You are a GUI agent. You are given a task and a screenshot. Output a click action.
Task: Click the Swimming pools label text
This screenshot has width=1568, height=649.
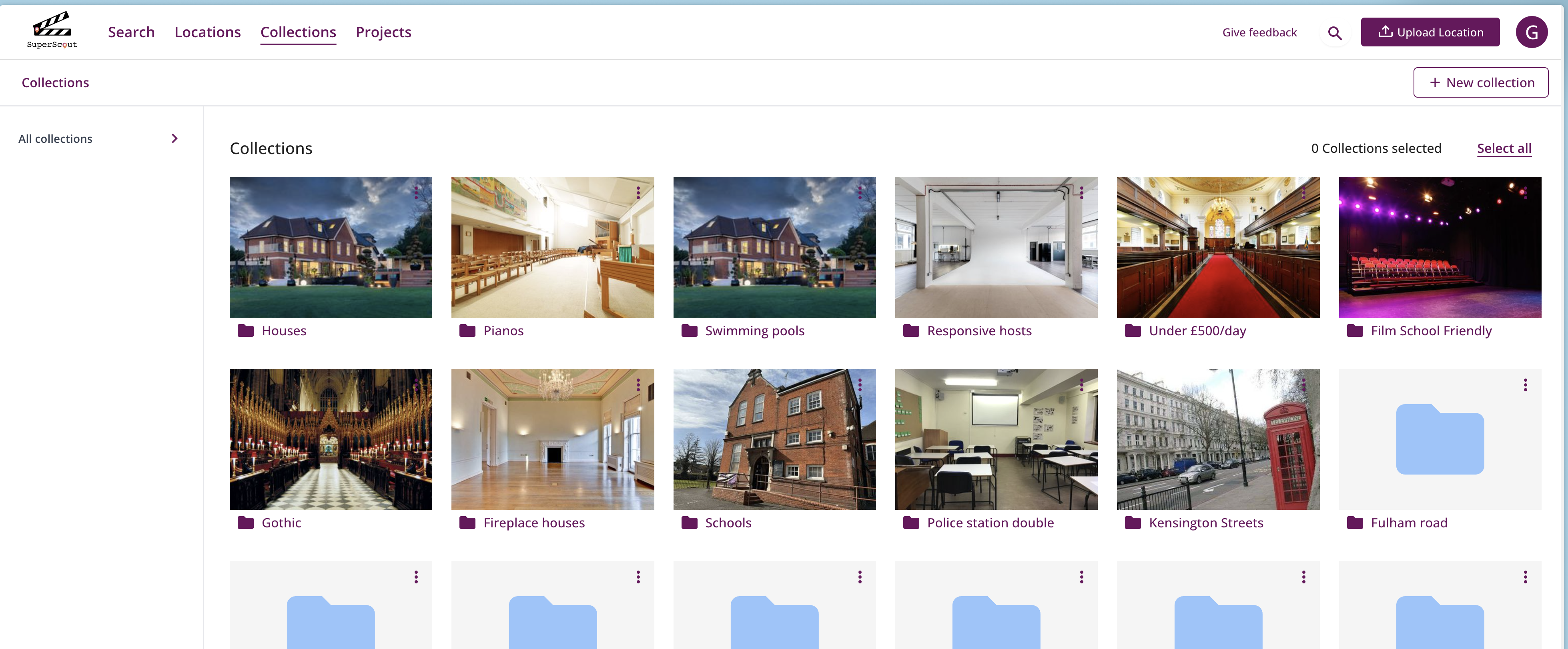click(x=754, y=331)
